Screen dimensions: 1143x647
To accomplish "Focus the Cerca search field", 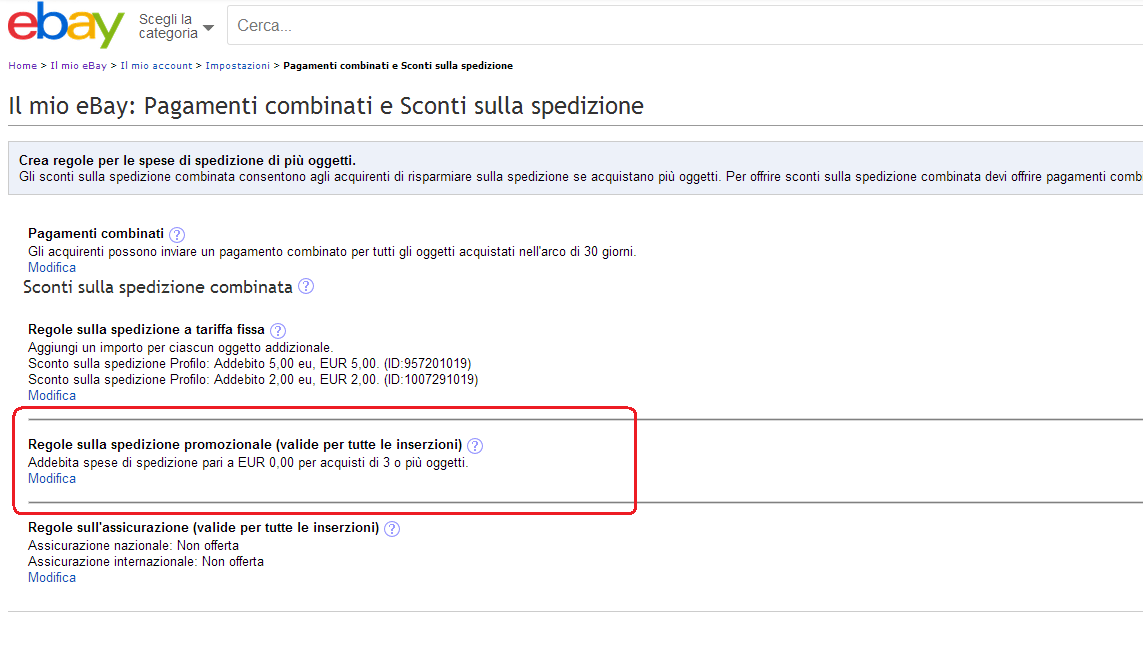I will point(685,26).
